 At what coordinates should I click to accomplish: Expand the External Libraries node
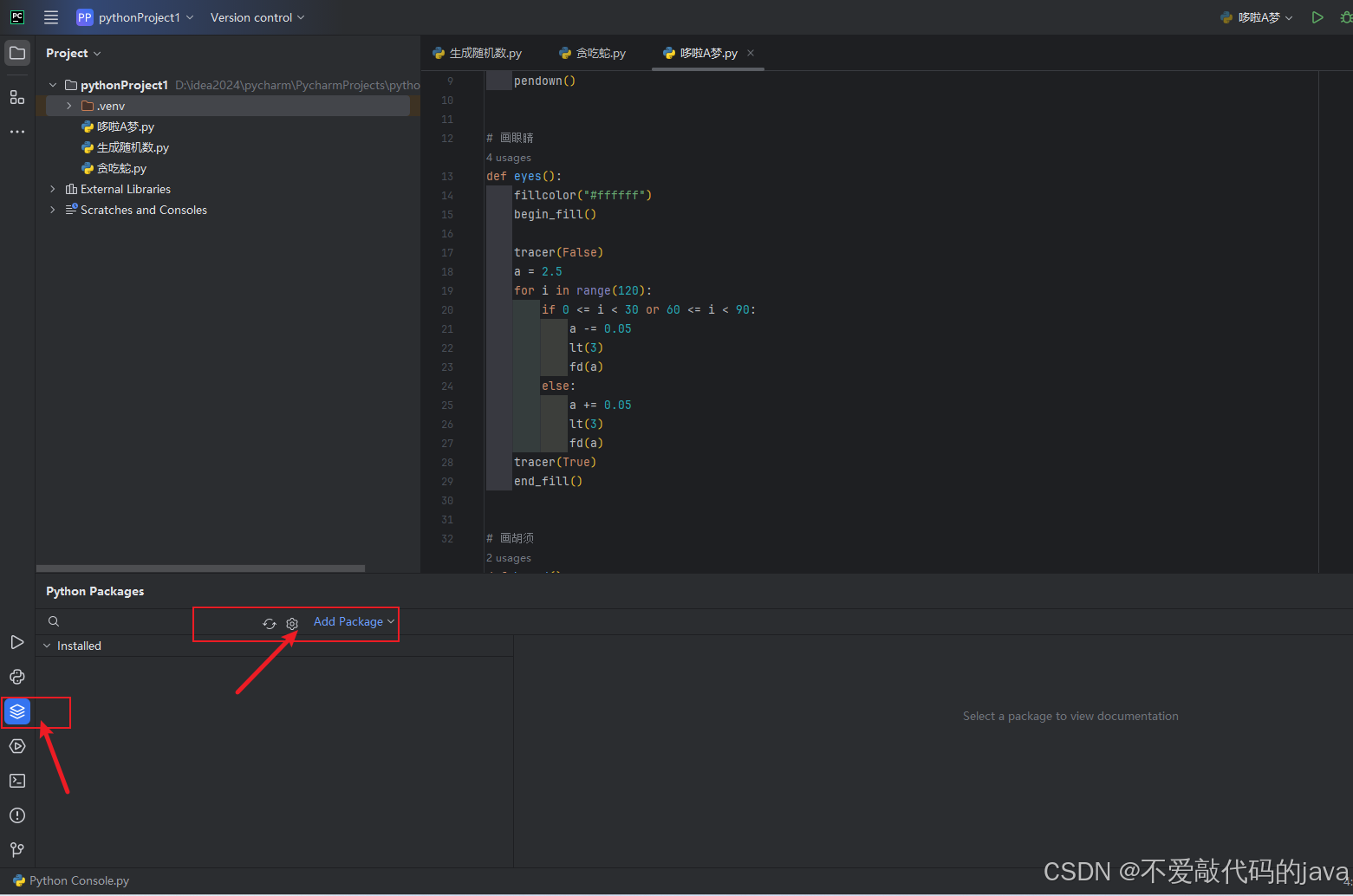point(52,188)
